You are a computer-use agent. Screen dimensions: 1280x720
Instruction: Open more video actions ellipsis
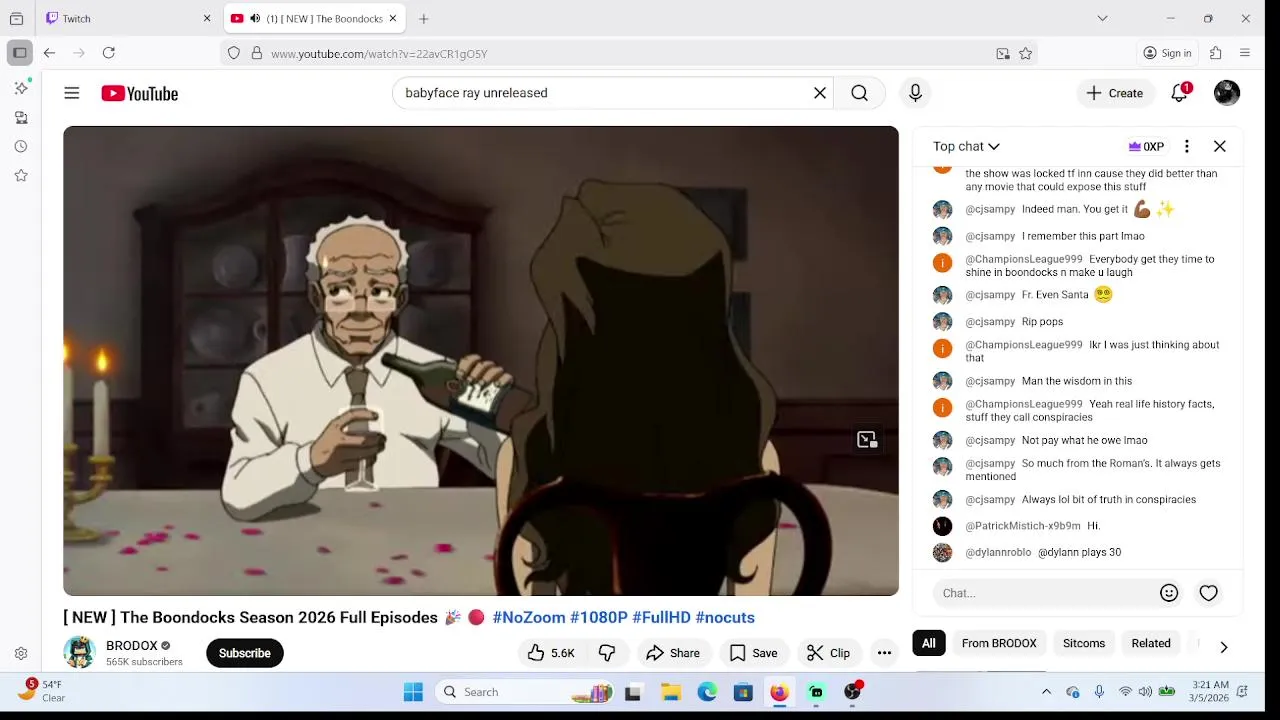pyautogui.click(x=884, y=653)
